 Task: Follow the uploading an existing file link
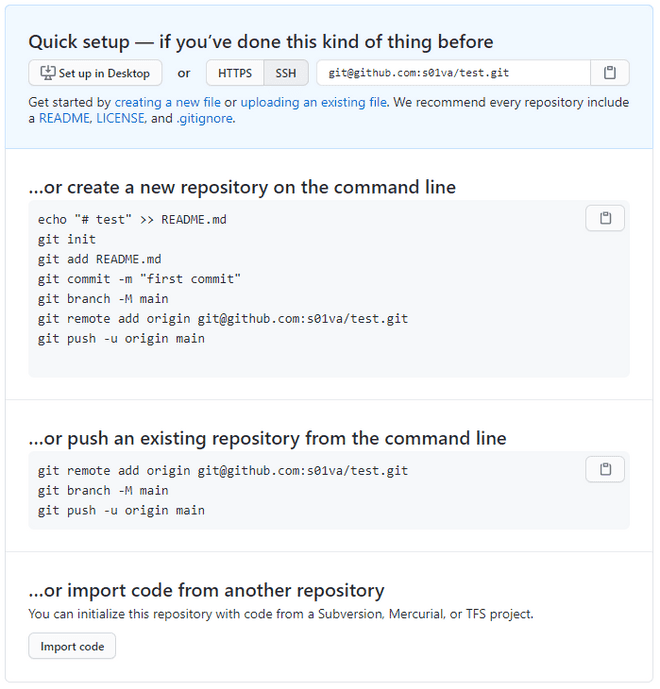[314, 102]
